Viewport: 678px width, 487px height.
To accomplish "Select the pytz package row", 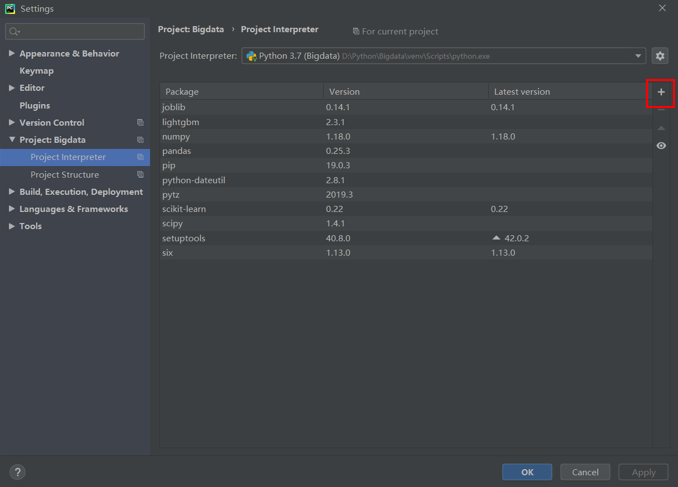I will 406,195.
